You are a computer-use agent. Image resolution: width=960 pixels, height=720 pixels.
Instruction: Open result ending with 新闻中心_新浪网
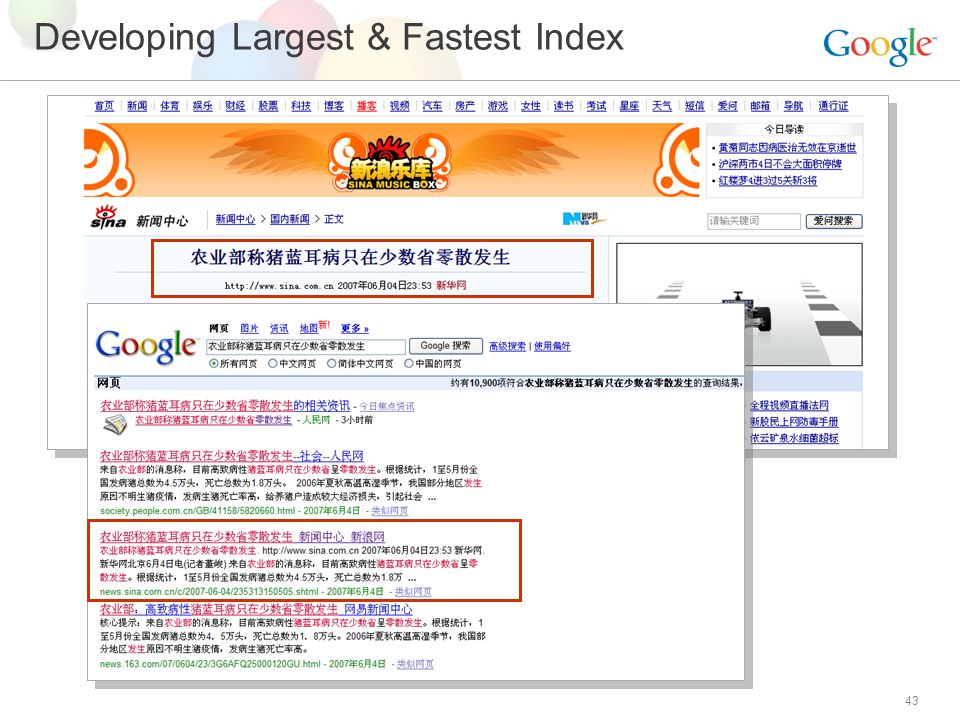tap(242, 537)
